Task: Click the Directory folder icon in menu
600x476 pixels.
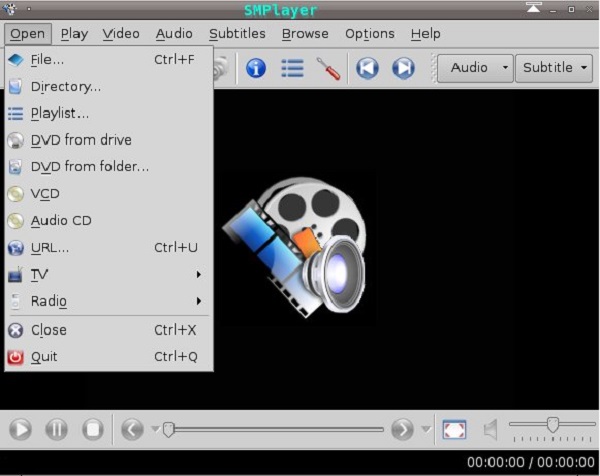Action: click(15, 86)
